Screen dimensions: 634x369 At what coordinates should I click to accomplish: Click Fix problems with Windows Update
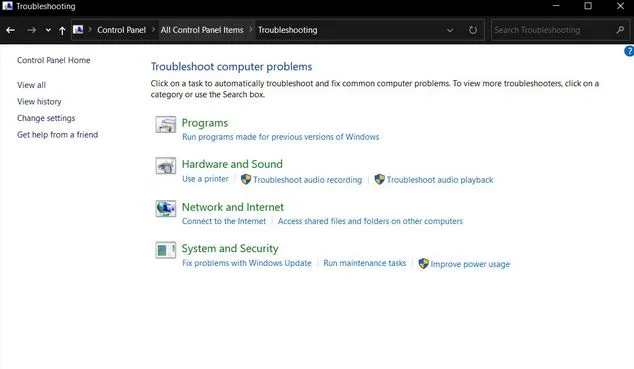click(x=247, y=263)
